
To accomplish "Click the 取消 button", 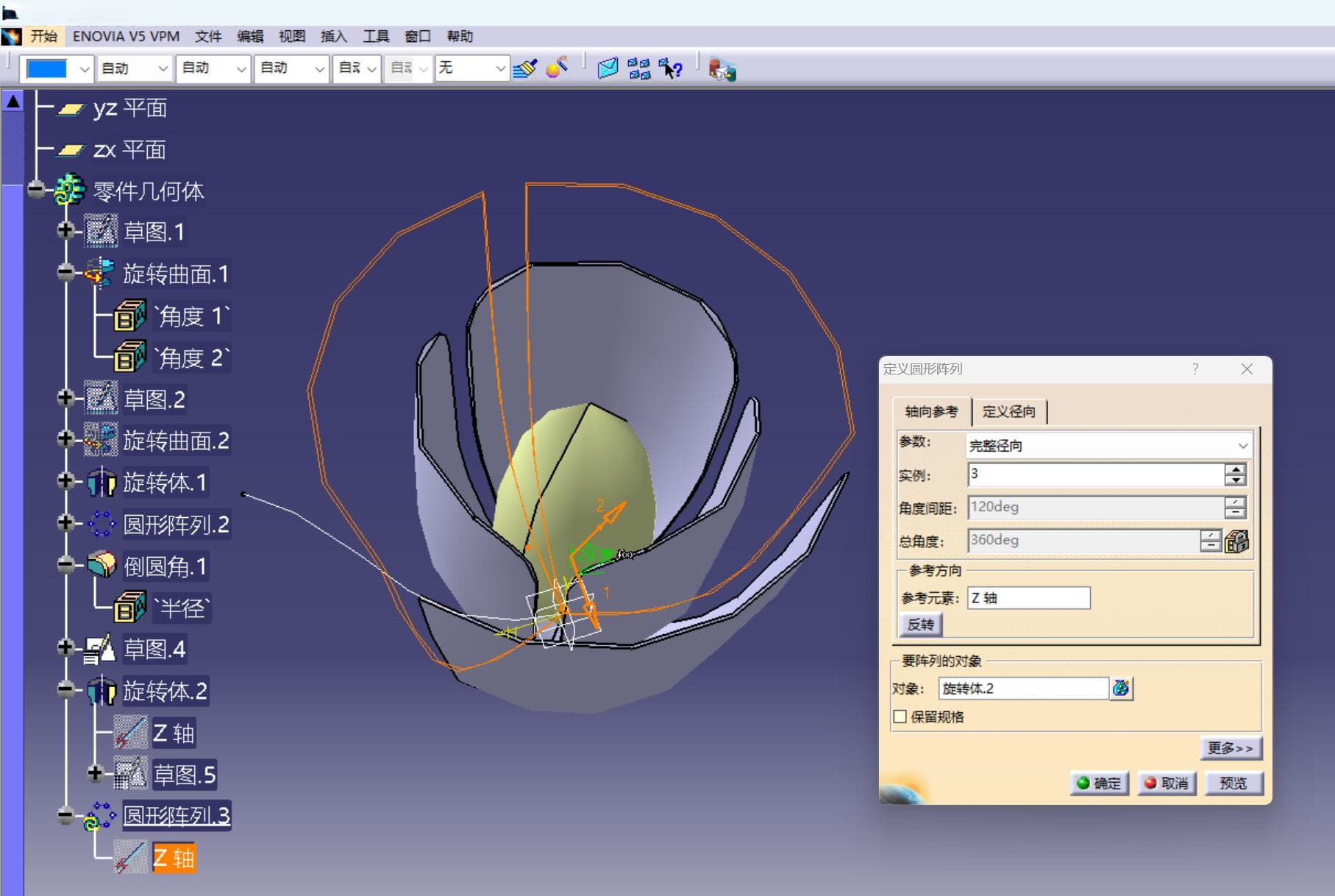I will 1167,783.
